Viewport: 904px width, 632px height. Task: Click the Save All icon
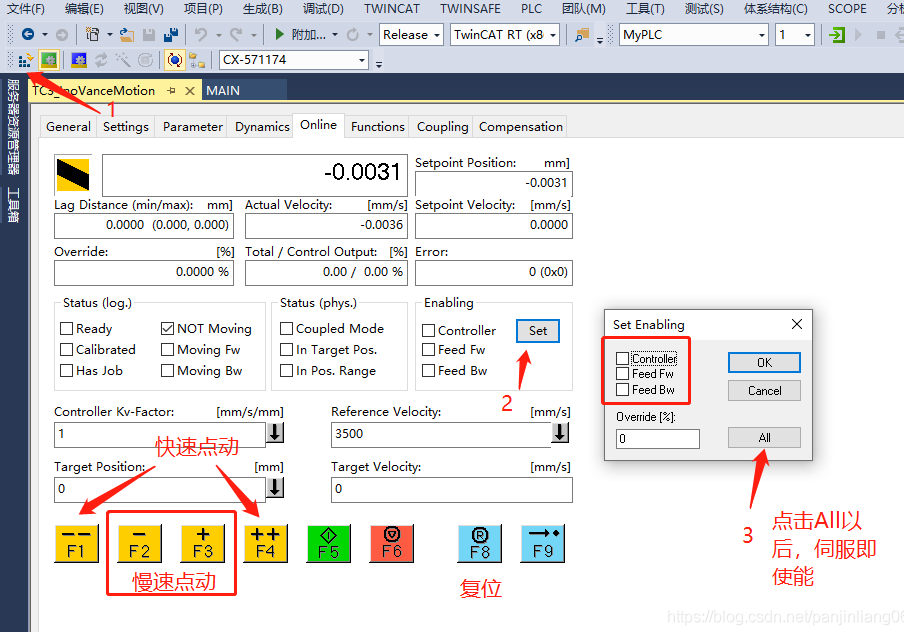(171, 35)
